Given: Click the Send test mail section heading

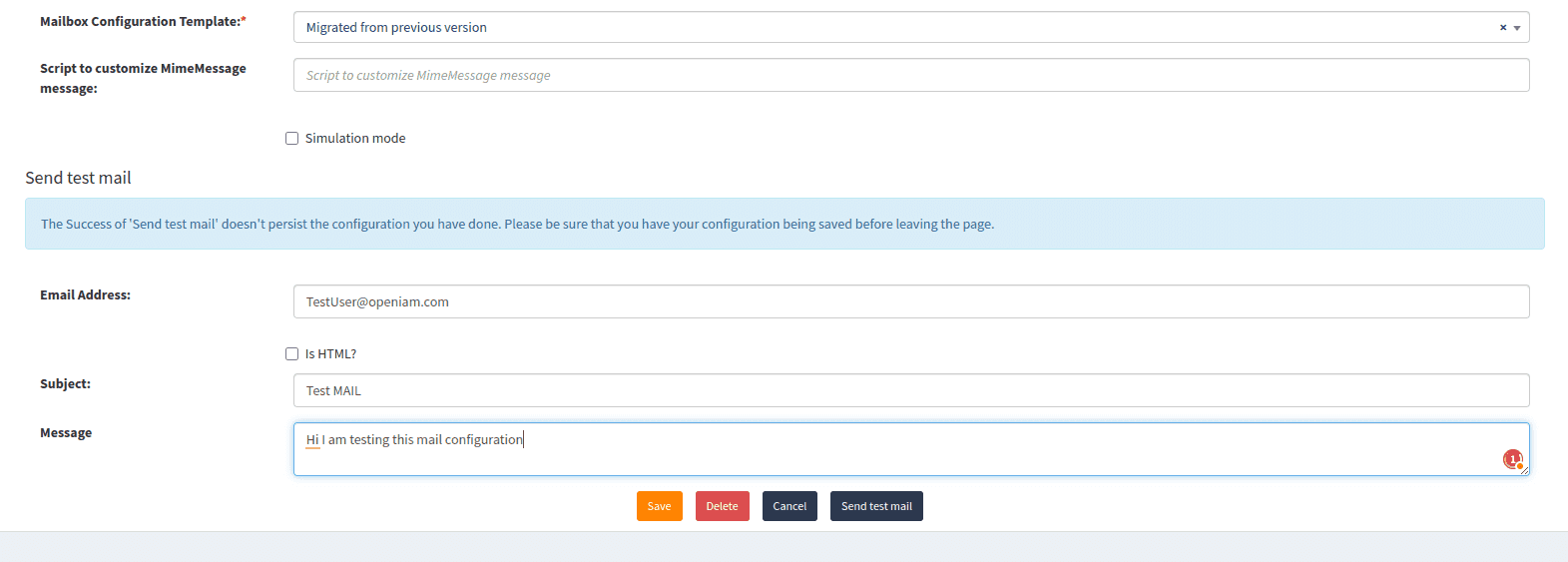Looking at the screenshot, I should [x=78, y=178].
